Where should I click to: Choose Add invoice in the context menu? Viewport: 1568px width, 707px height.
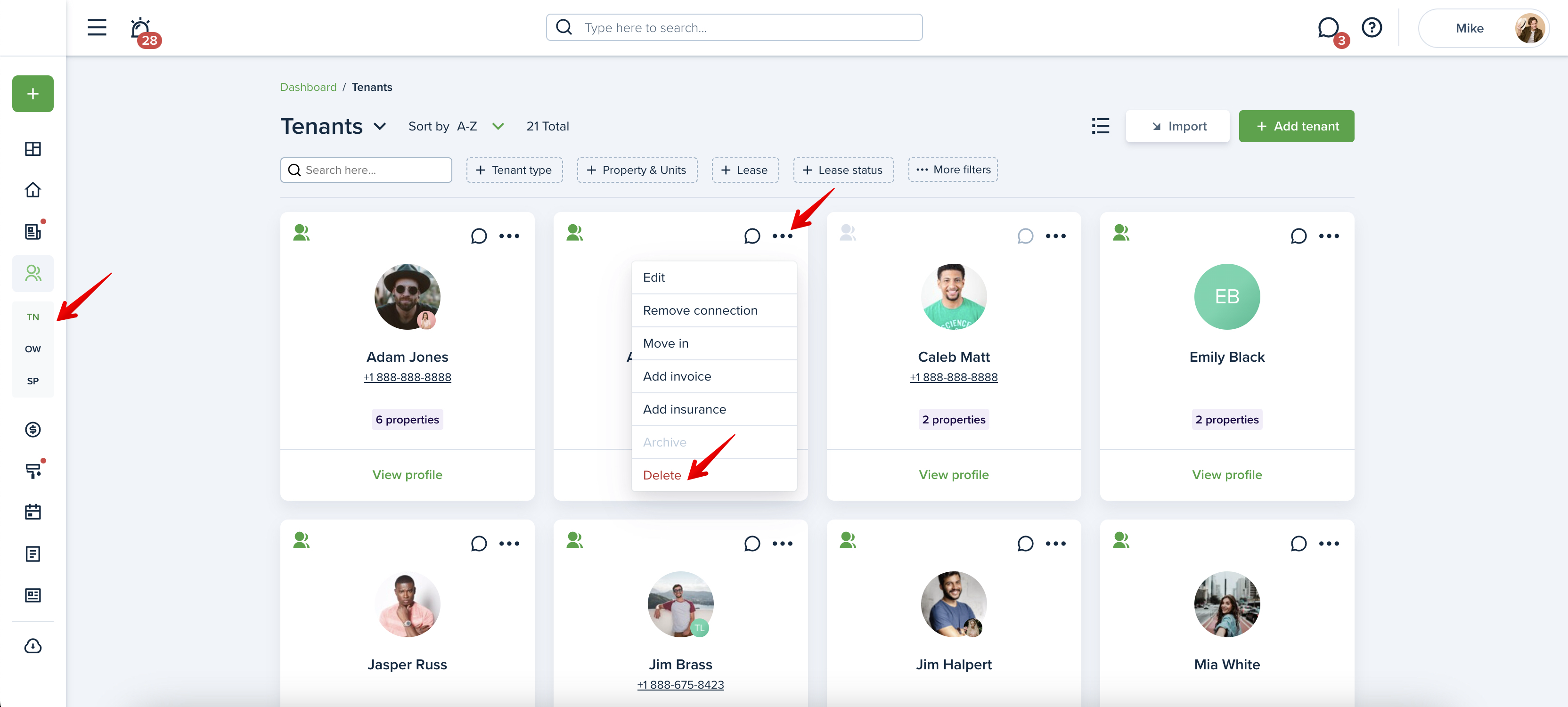tap(713, 376)
